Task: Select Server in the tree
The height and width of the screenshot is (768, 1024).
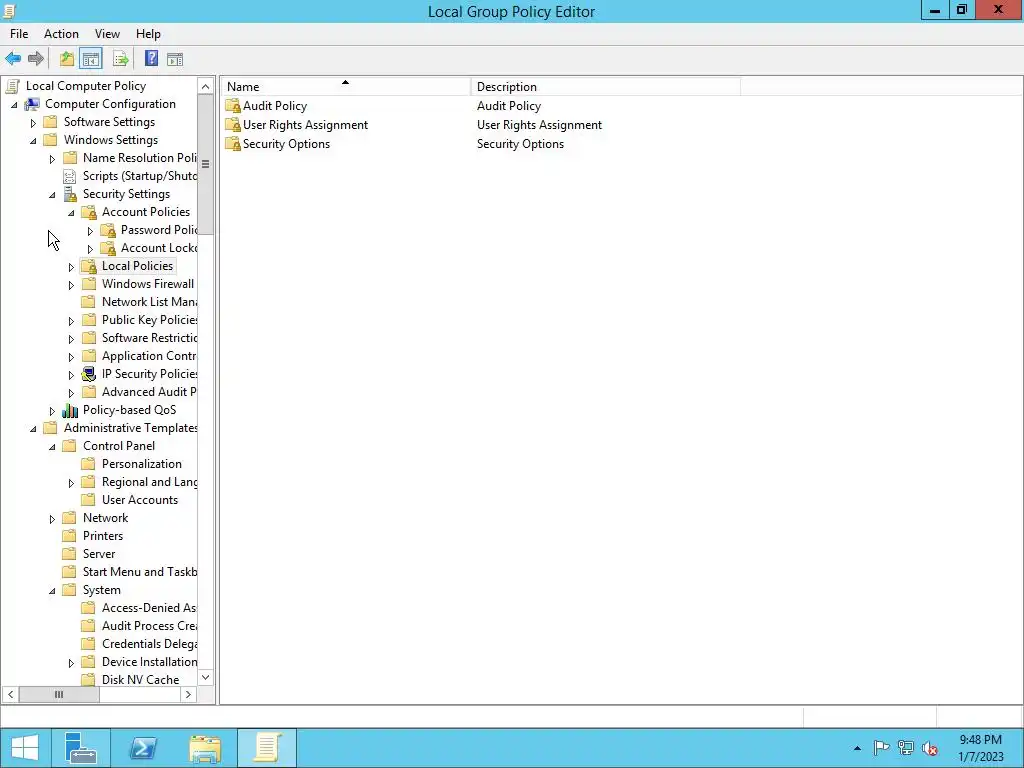Action: [x=99, y=554]
